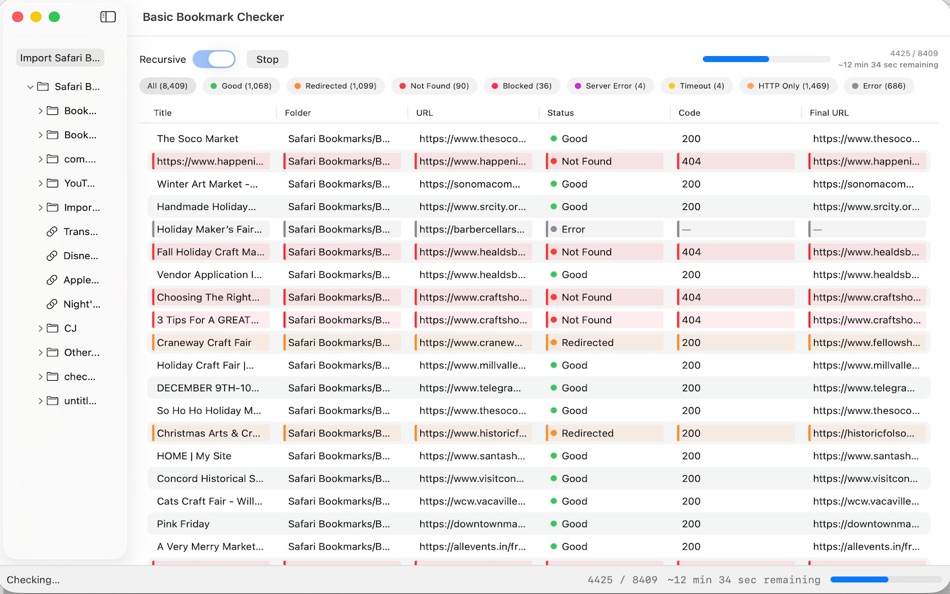
Task: Expand the Other folder in the tree
Action: pyautogui.click(x=39, y=352)
